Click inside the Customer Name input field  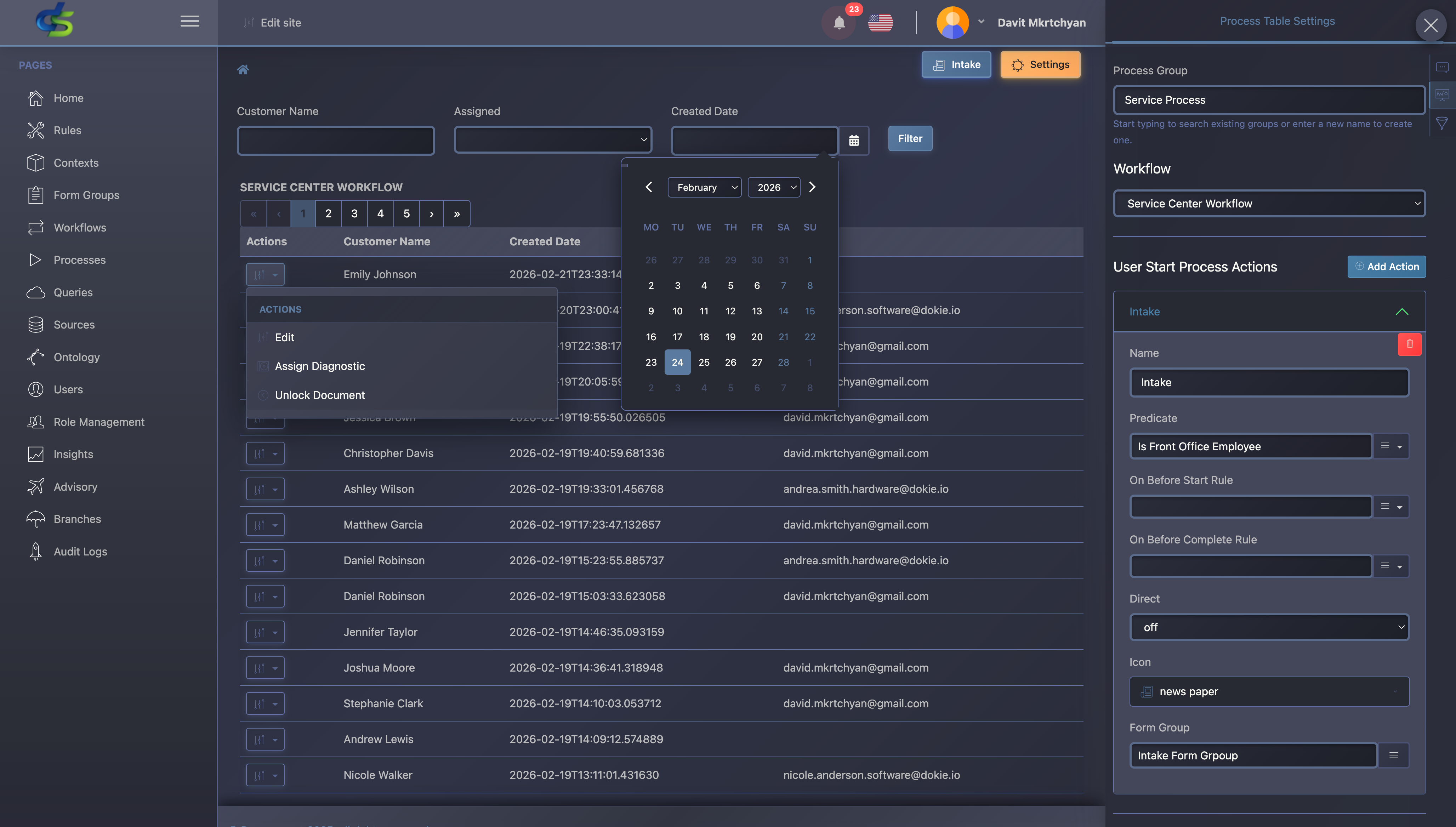tap(335, 140)
